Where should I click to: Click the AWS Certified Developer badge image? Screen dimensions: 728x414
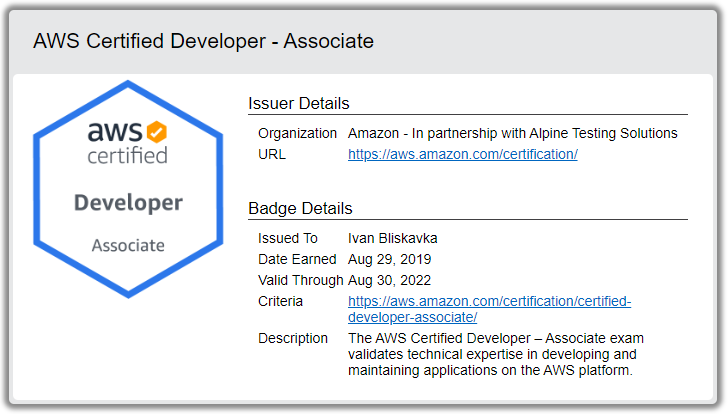[128, 189]
